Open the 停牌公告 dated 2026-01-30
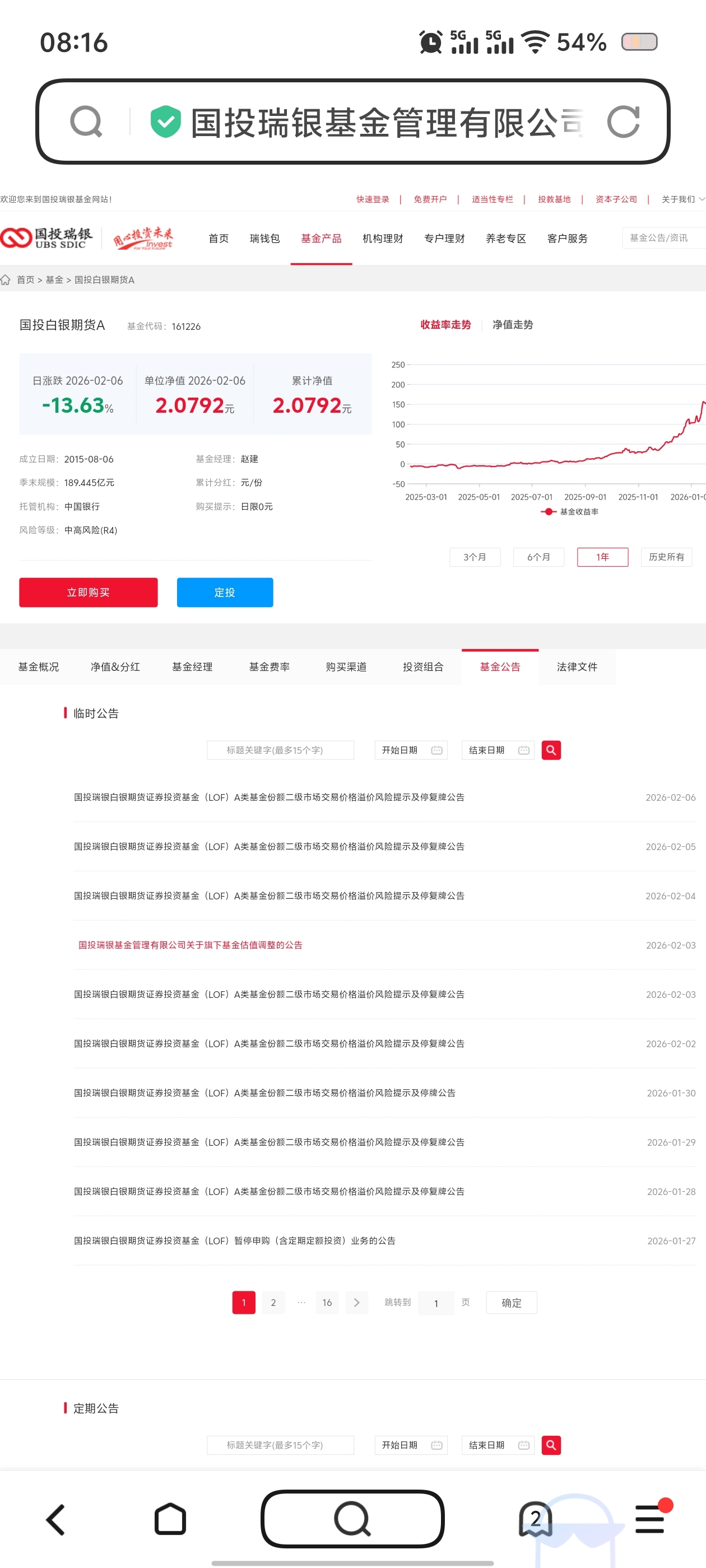The width and height of the screenshot is (706, 1568). coord(265,1093)
